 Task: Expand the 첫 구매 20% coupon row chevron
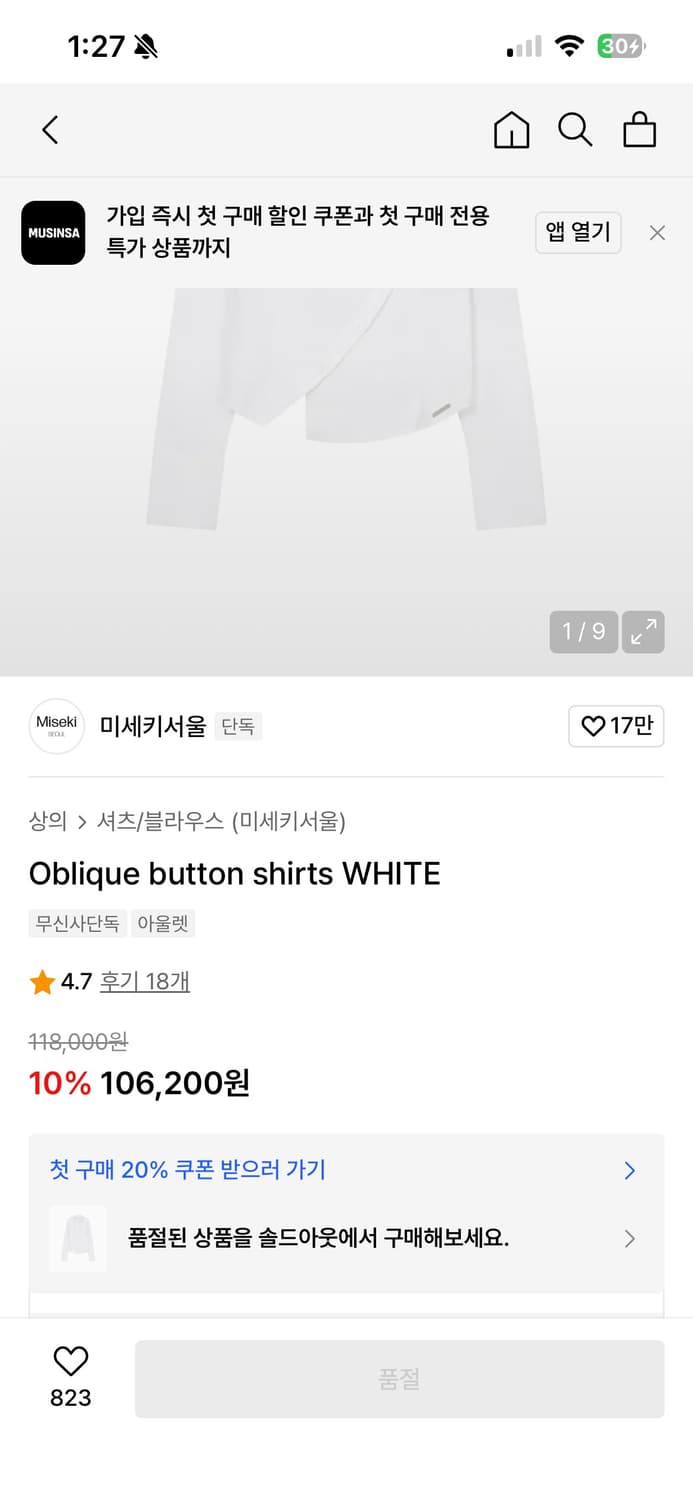tap(629, 1170)
